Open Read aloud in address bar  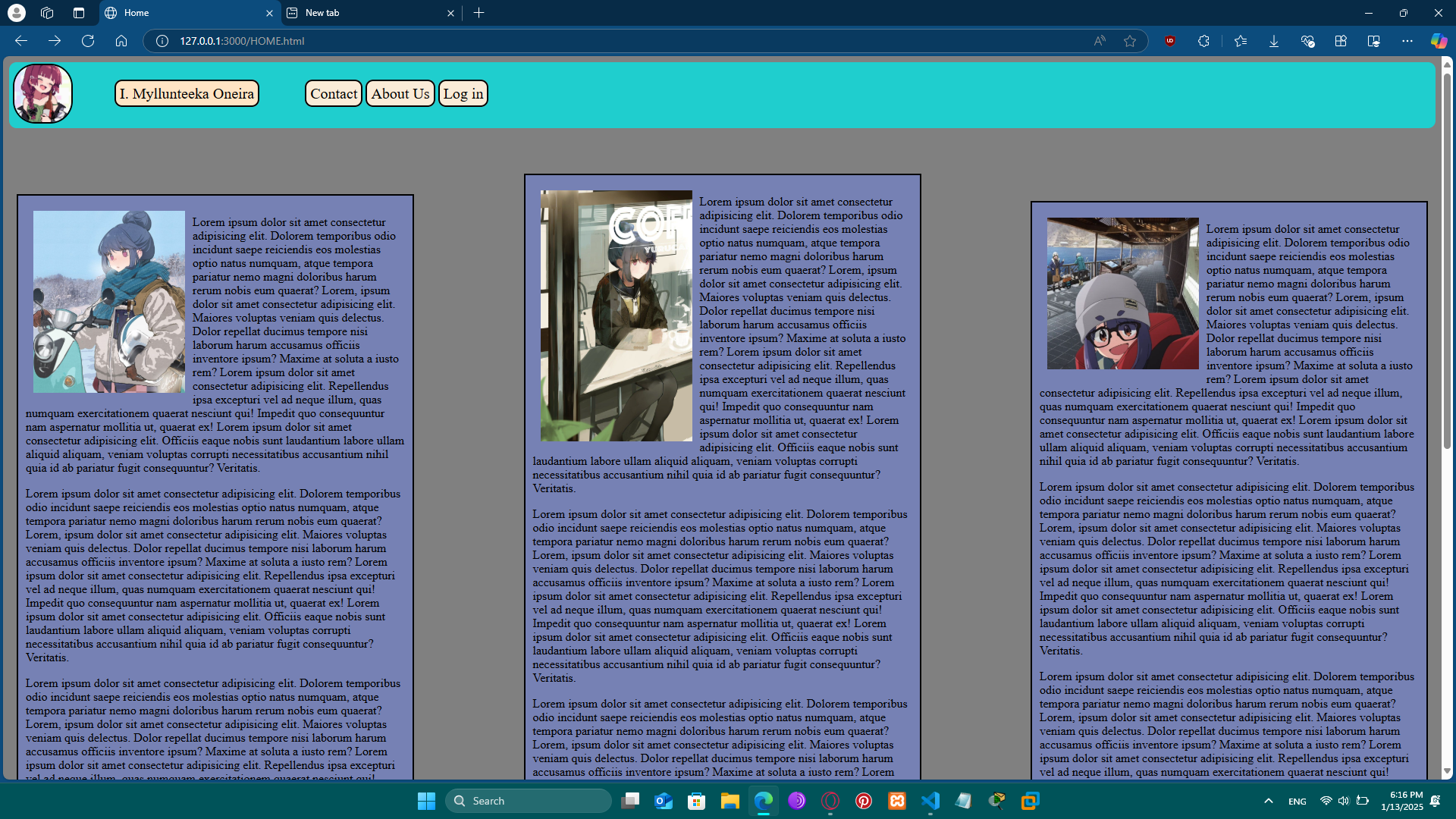1100,41
